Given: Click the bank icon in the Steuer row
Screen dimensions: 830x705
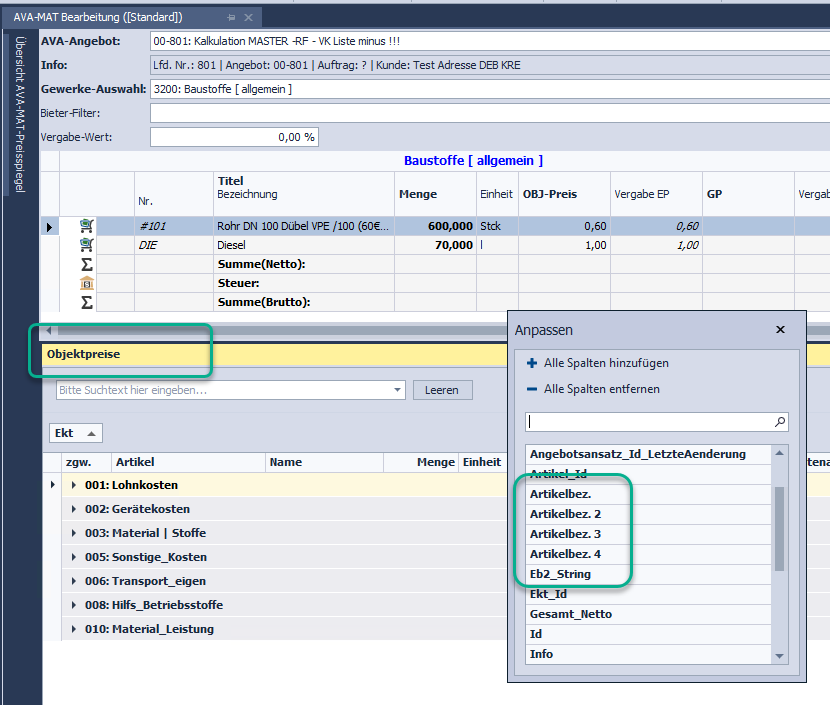Looking at the screenshot, I should 86,283.
